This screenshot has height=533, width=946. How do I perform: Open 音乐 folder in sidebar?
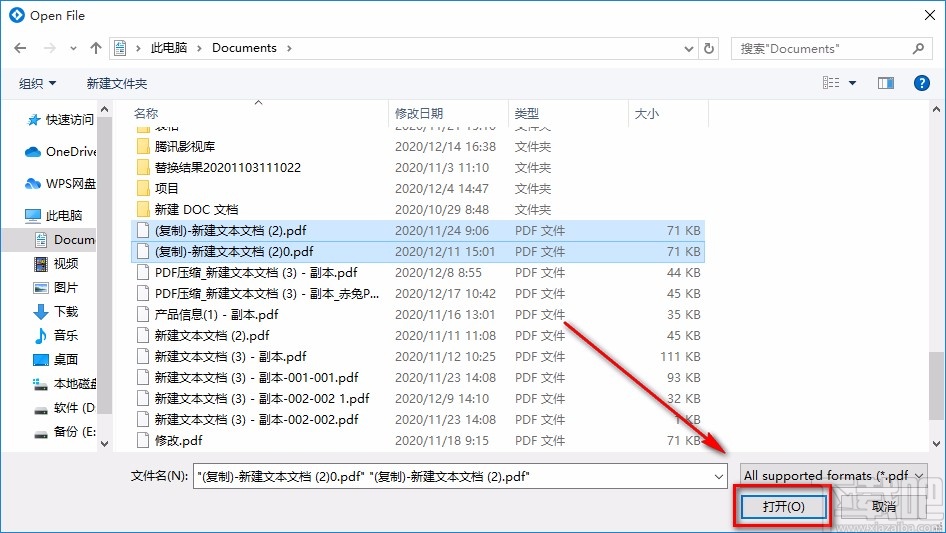(x=56, y=335)
